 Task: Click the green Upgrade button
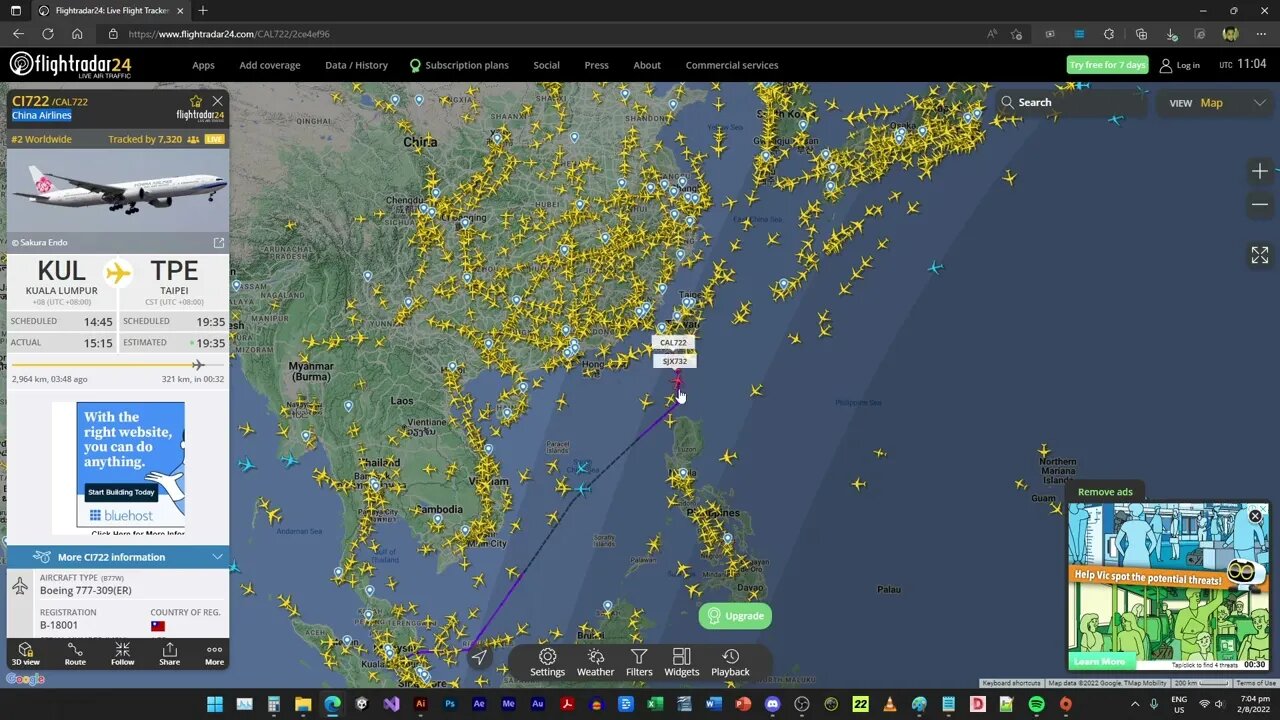coord(735,616)
